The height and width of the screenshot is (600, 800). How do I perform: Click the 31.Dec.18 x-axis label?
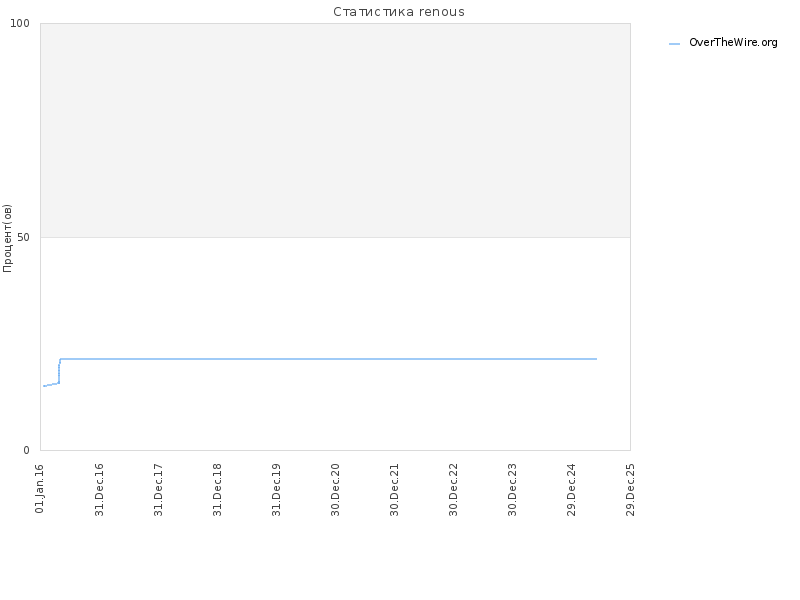pyautogui.click(x=217, y=490)
